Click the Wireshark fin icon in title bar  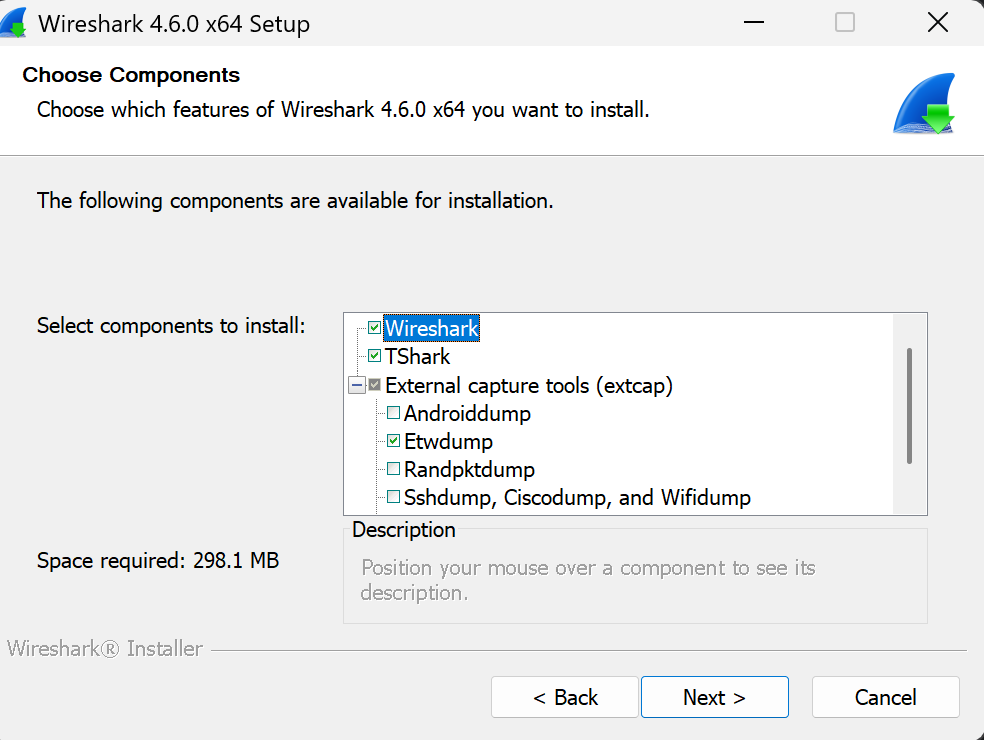click(x=13, y=22)
